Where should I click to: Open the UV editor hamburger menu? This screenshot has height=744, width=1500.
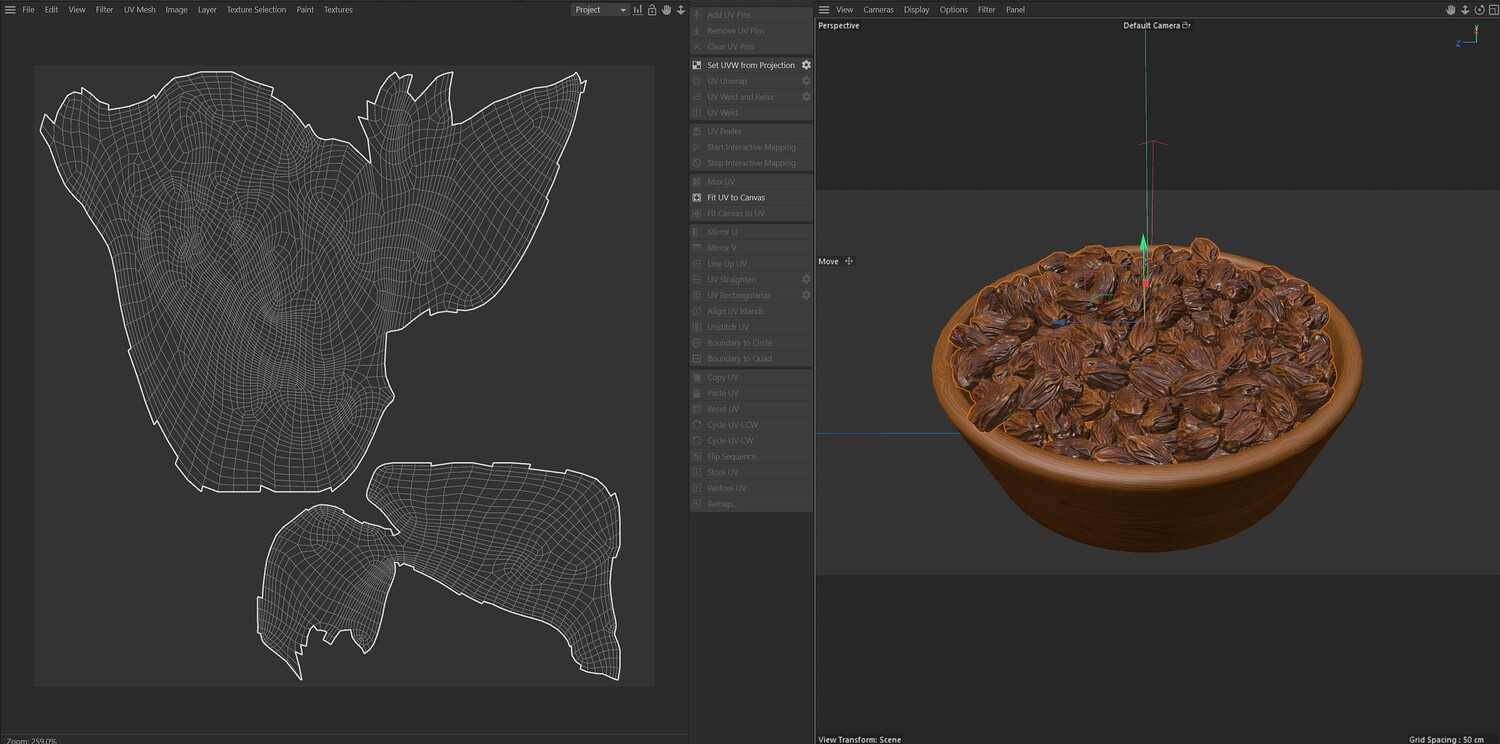coord(10,10)
